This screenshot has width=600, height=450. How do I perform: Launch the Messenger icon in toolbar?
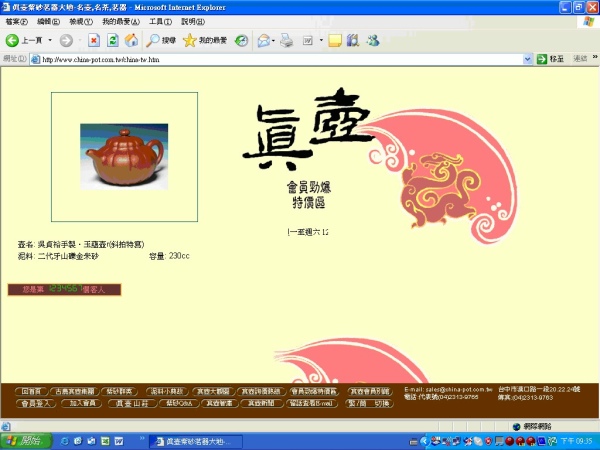[373, 40]
